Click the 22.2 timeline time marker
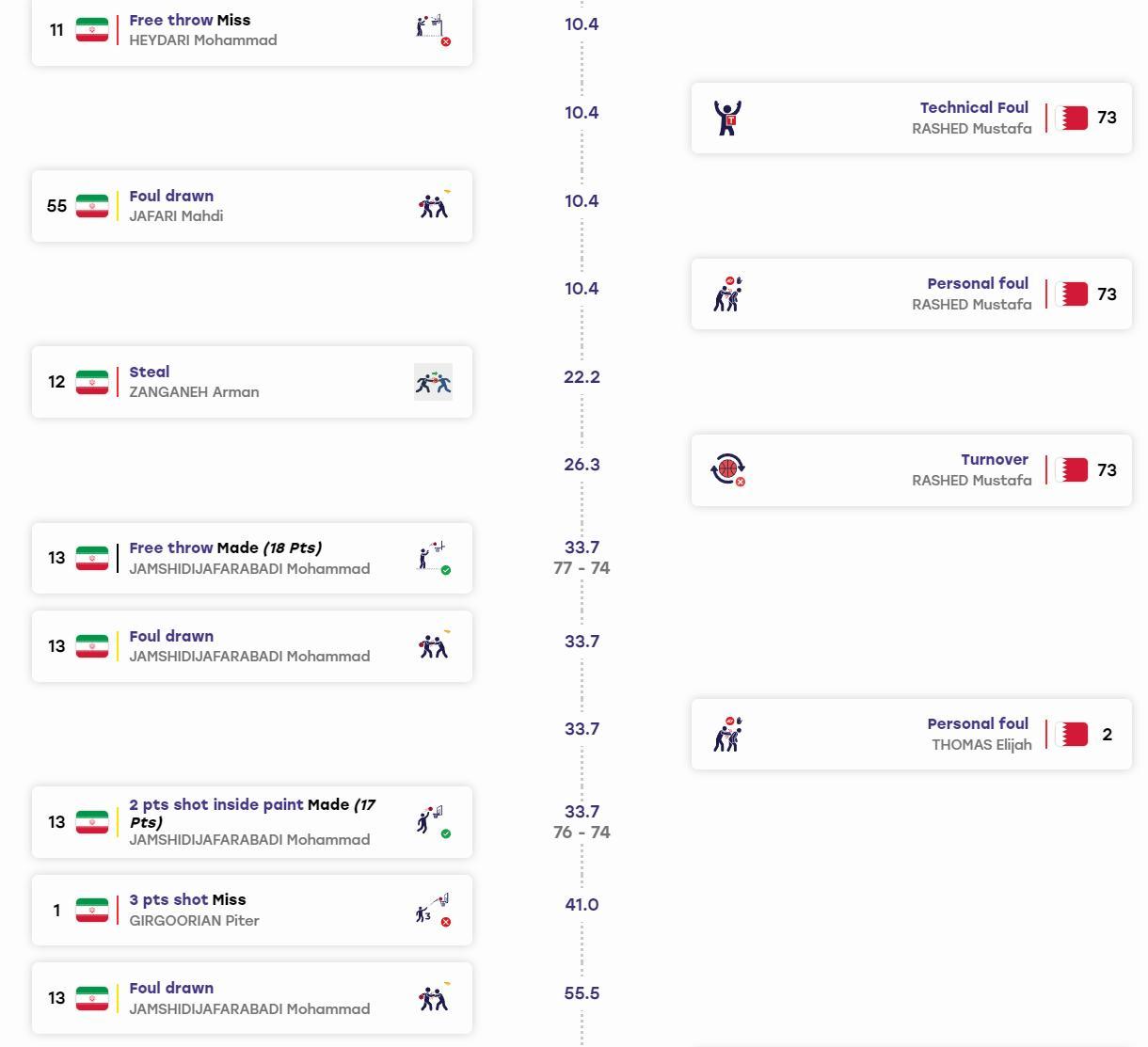Image resolution: width=1148 pixels, height=1047 pixels. click(x=582, y=377)
